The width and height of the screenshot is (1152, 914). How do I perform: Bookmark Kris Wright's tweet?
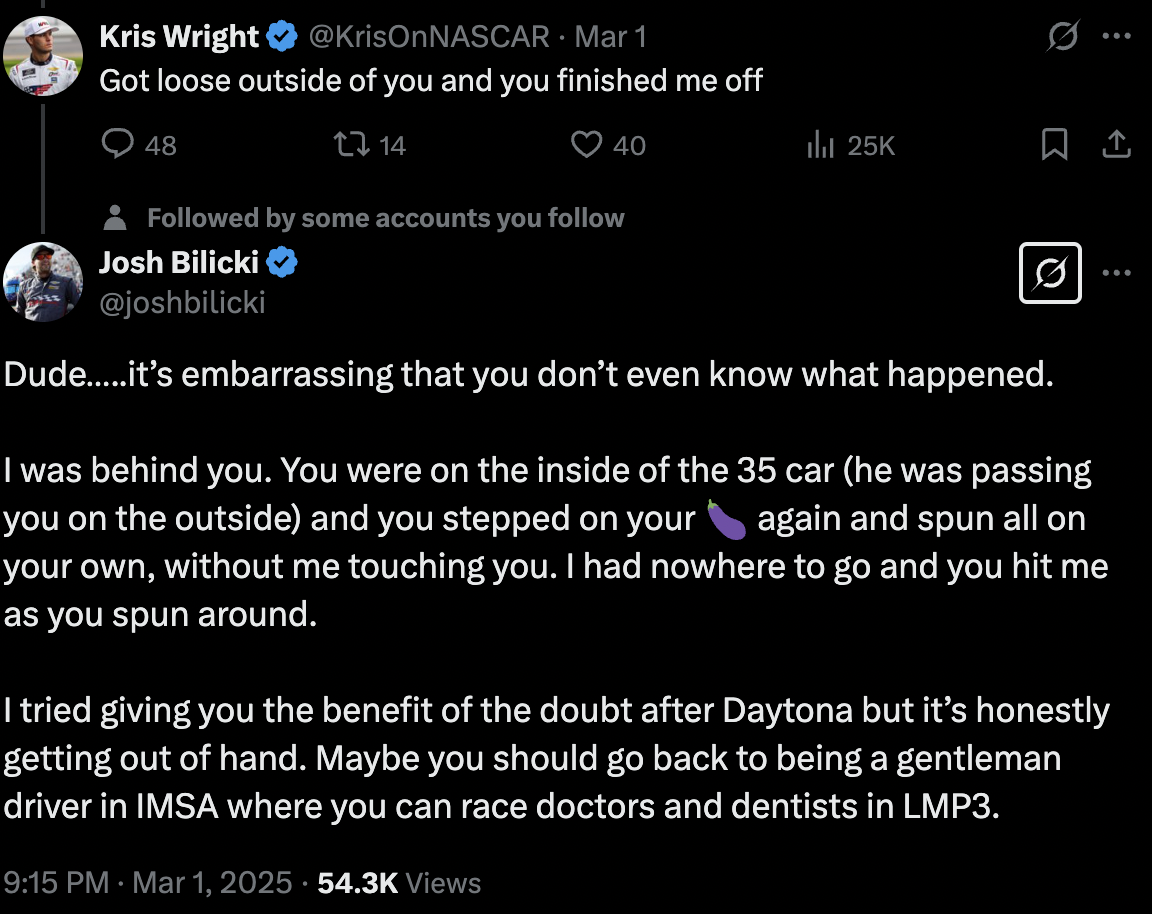(x=1054, y=144)
